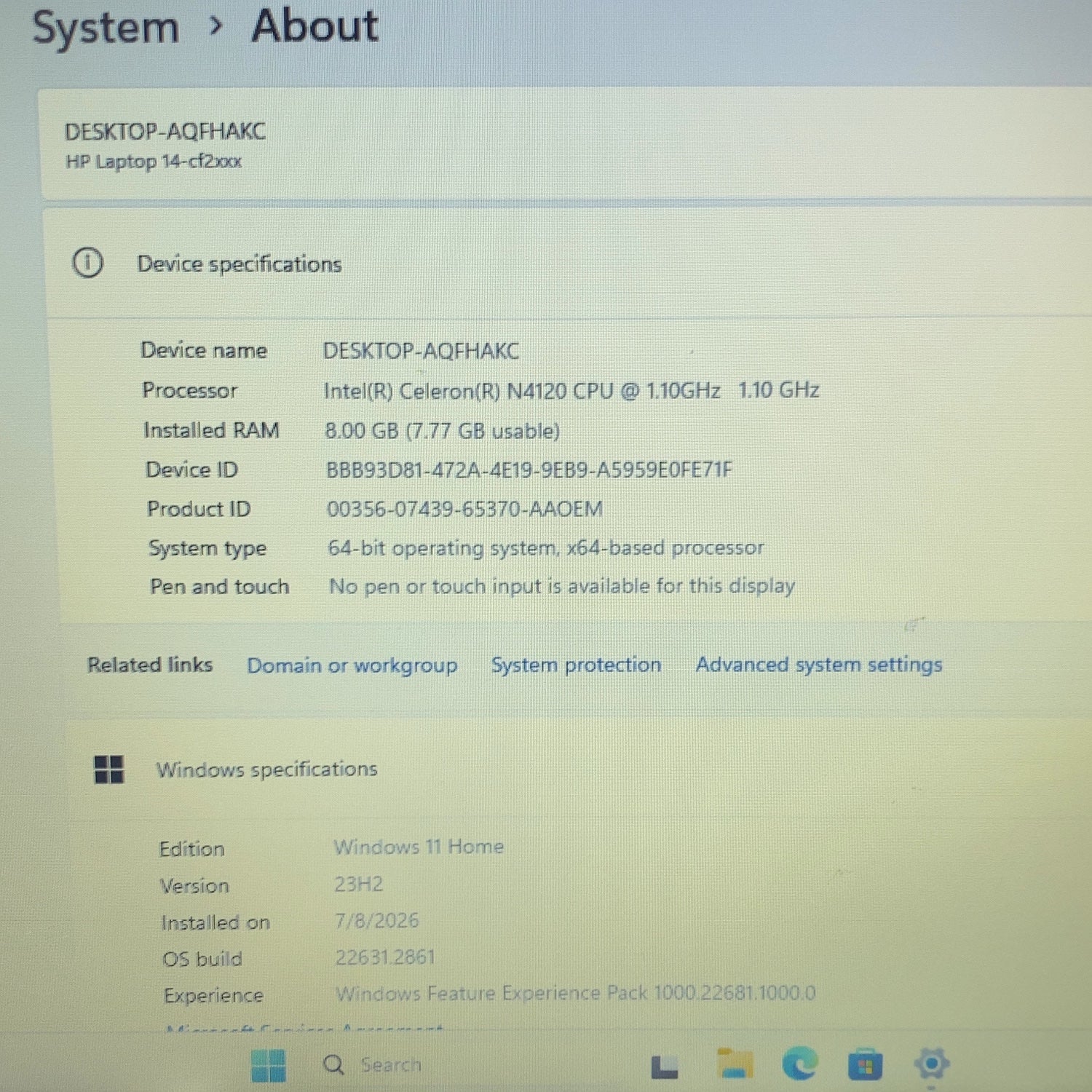Click the OS build label
The width and height of the screenshot is (1092, 1092).
202,959
